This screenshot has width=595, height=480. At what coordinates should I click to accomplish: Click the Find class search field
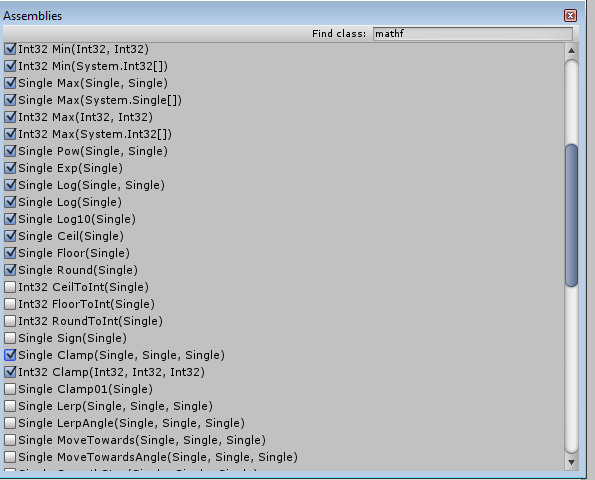472,34
